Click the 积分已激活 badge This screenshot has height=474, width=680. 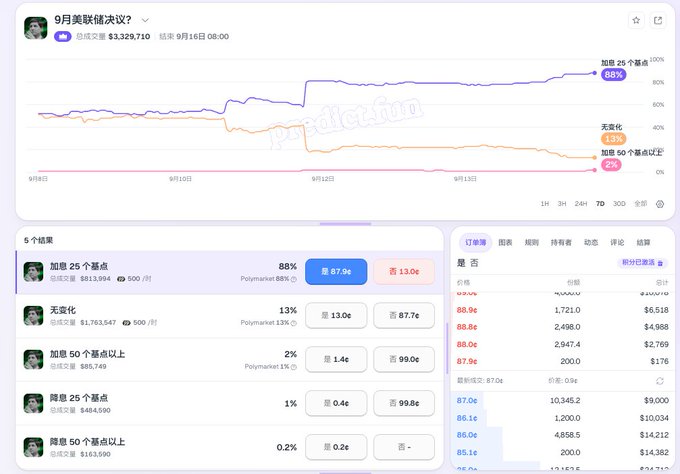pyautogui.click(x=642, y=263)
